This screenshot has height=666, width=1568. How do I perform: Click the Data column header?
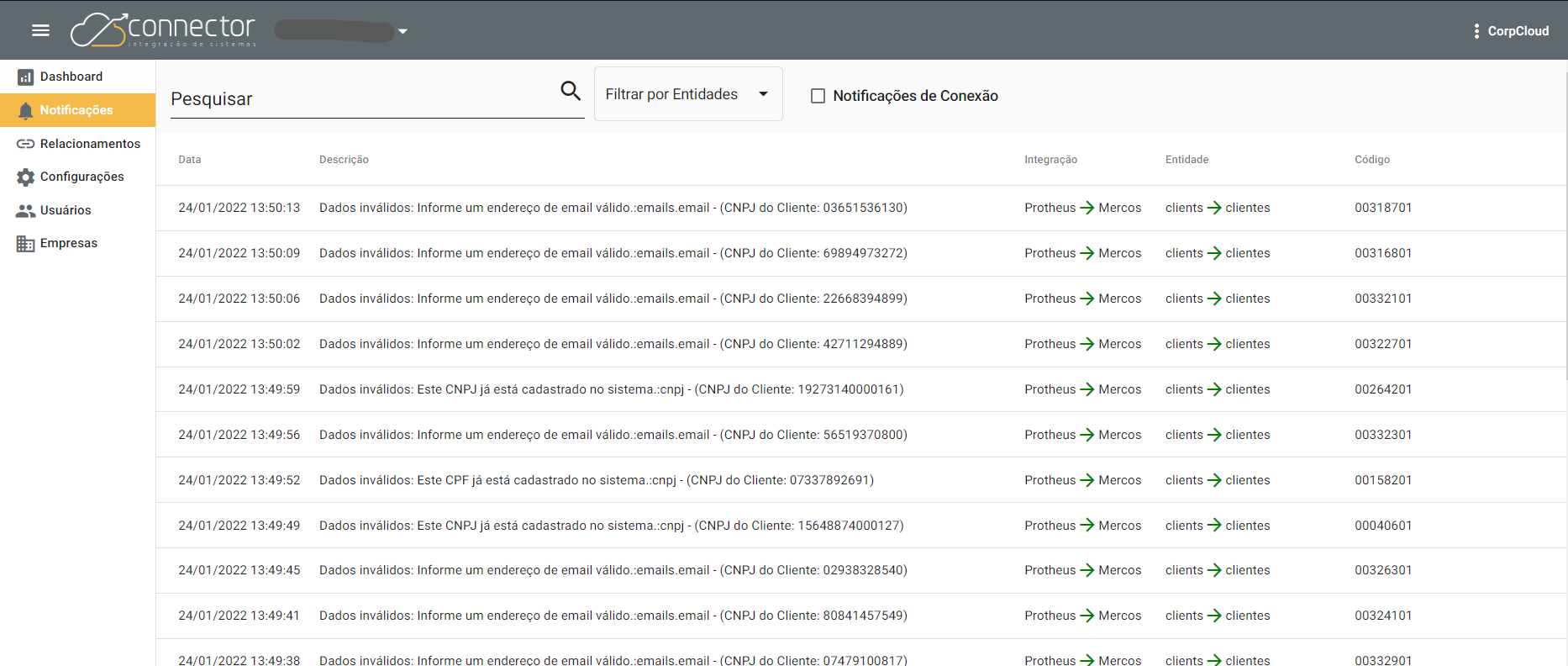tap(190, 160)
